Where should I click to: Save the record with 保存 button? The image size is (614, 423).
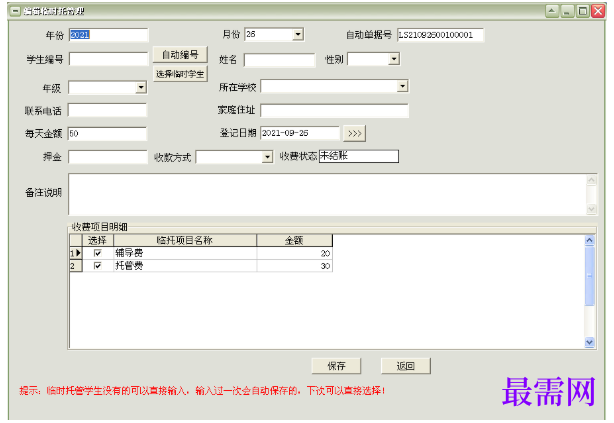tap(336, 366)
